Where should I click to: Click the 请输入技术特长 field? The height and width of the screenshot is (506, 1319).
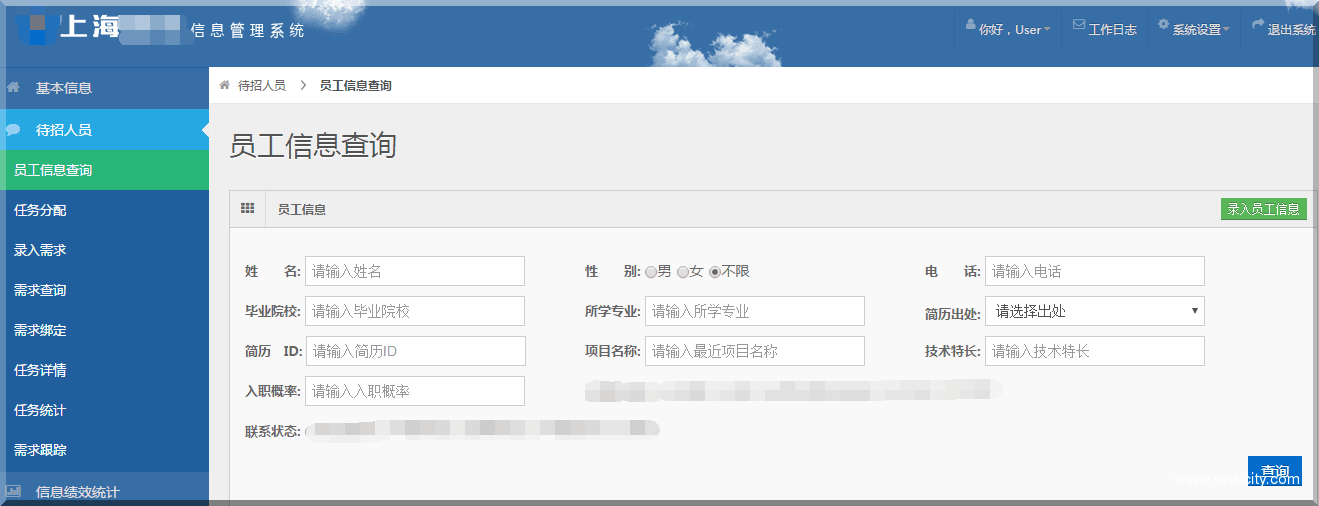[x=1095, y=351]
